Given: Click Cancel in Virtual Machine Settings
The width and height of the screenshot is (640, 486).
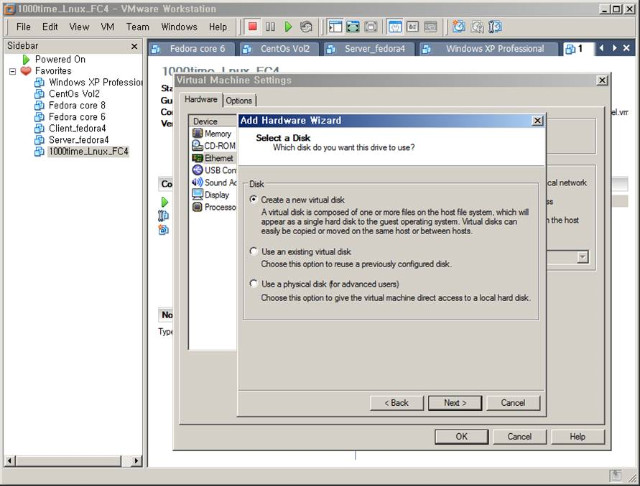Looking at the screenshot, I should pyautogui.click(x=520, y=436).
